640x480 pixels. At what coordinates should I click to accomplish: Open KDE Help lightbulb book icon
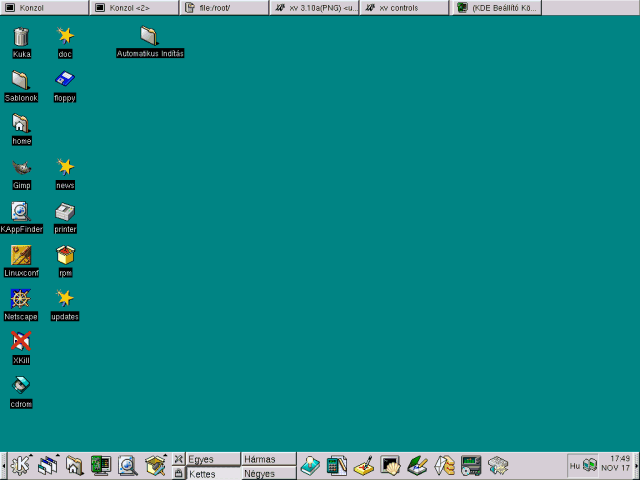[310, 465]
